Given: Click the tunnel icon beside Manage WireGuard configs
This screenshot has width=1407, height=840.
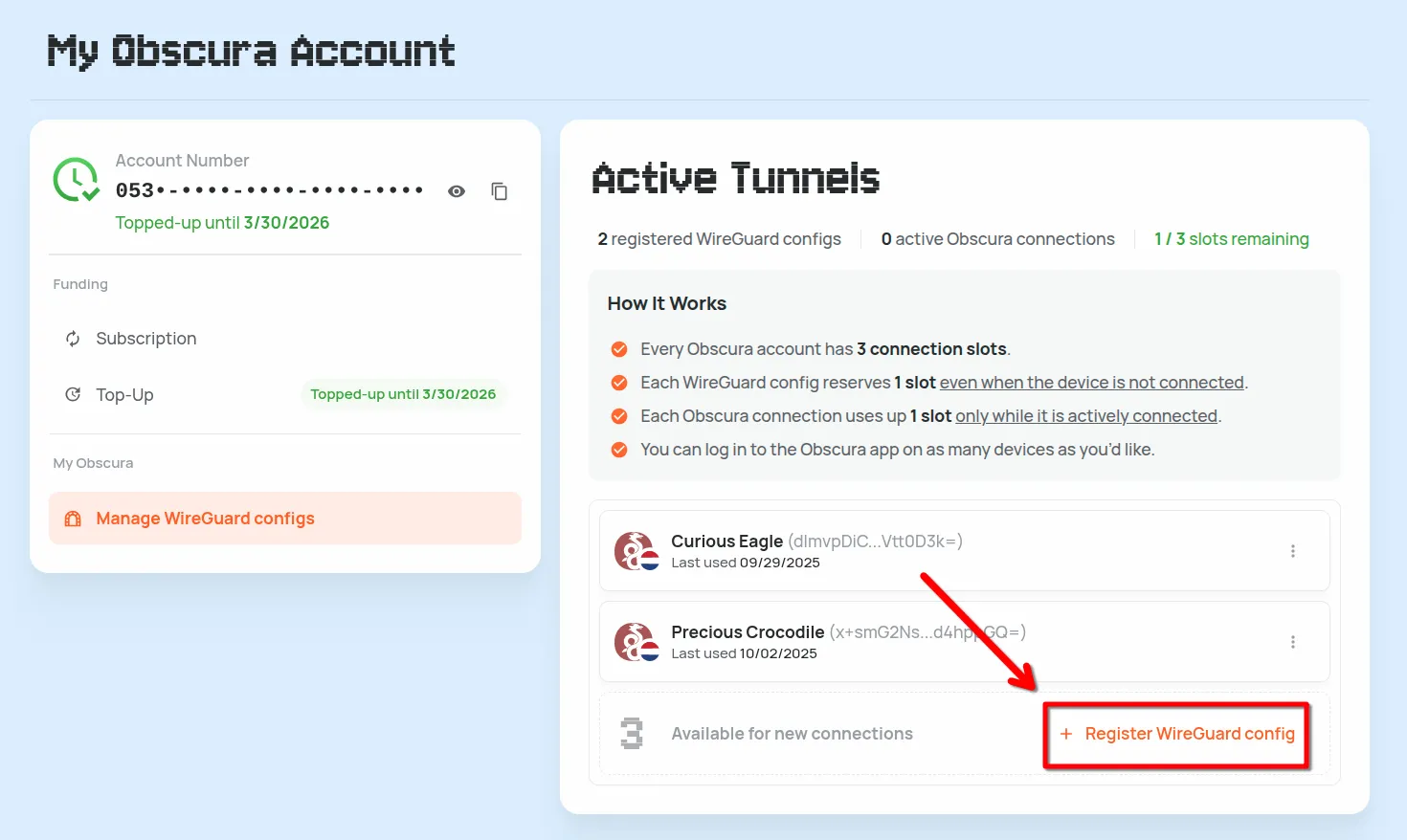Looking at the screenshot, I should point(73,518).
